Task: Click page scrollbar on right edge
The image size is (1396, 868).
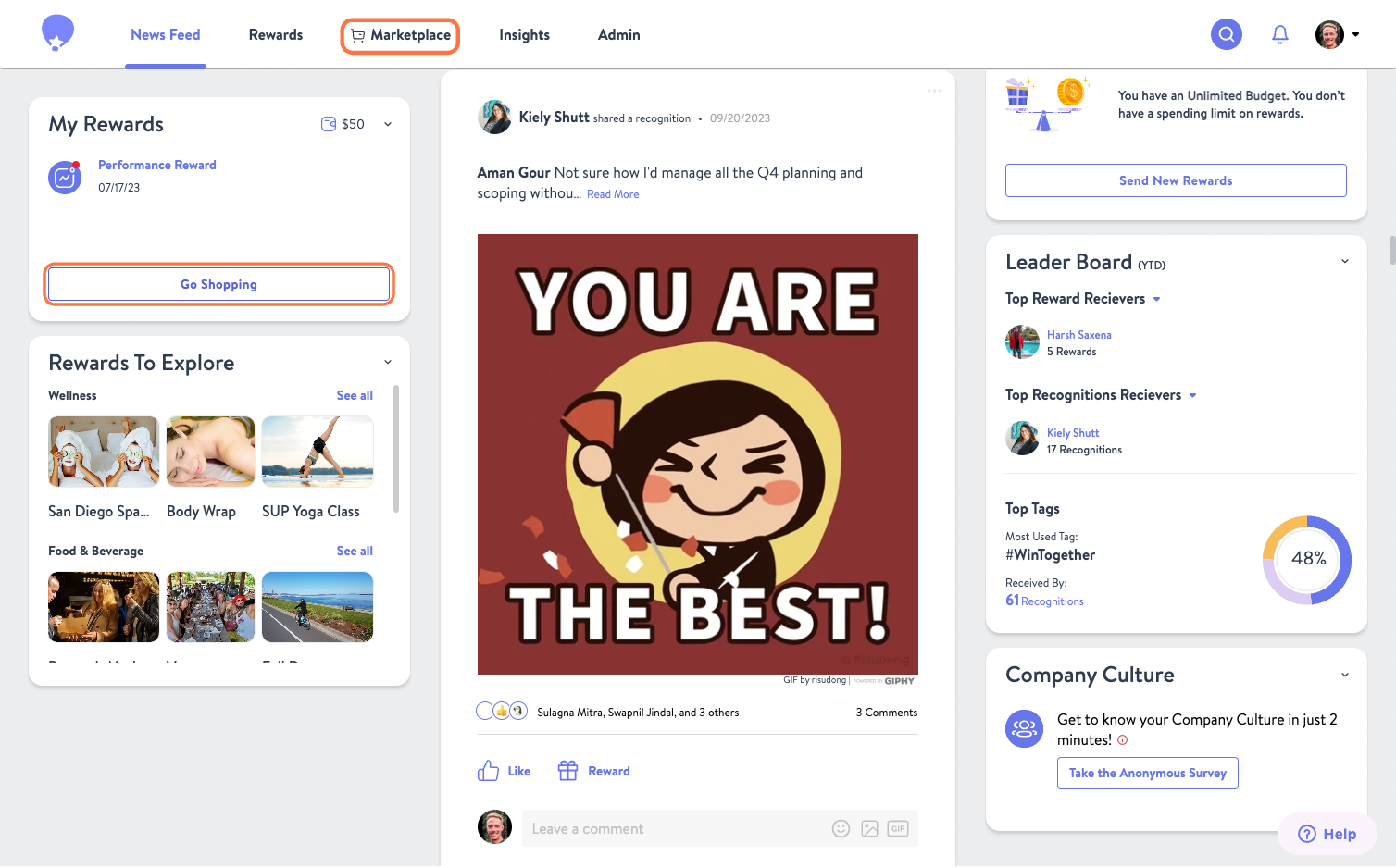Action: [1391, 250]
